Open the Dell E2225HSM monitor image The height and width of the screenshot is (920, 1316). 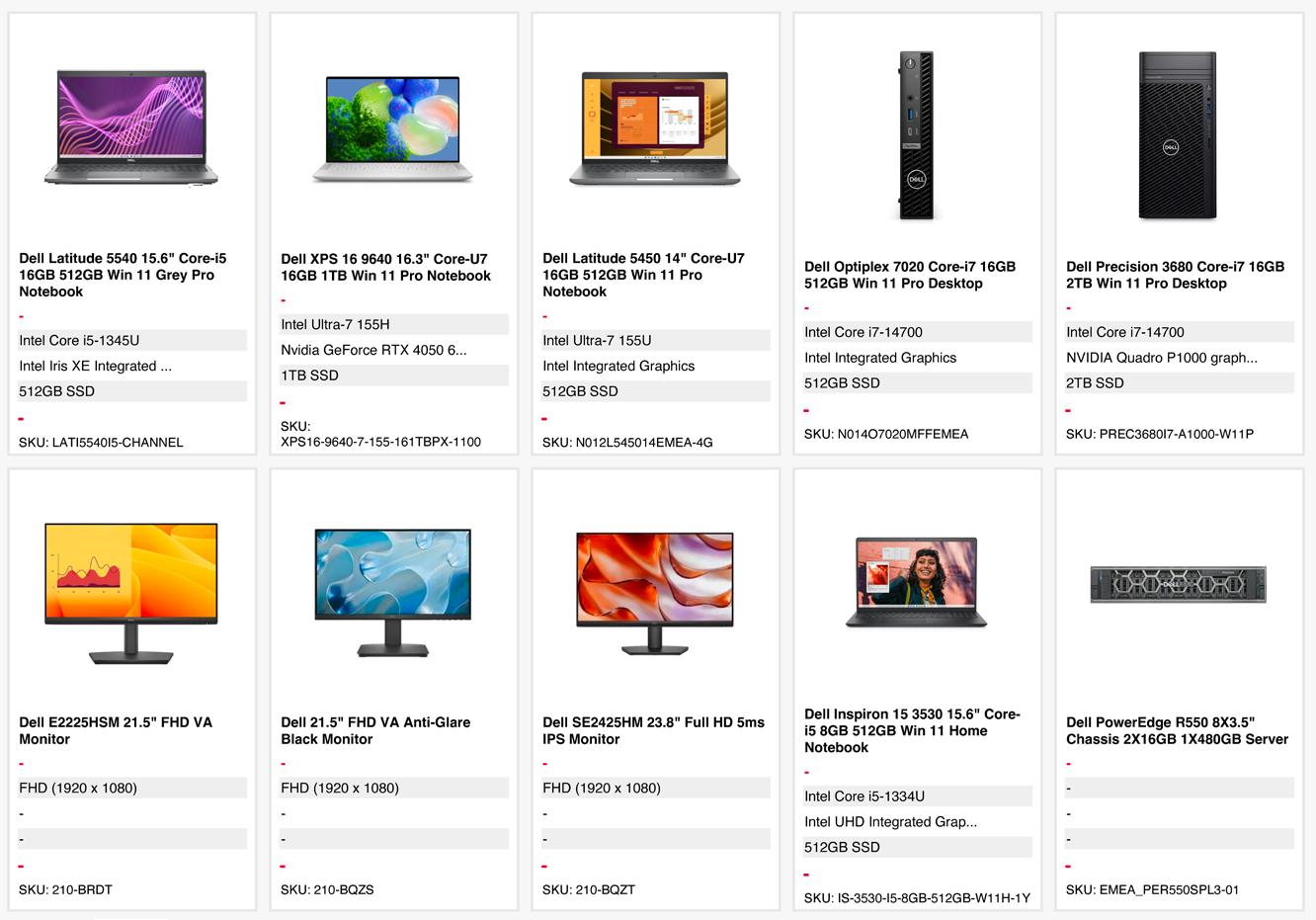pyautogui.click(x=131, y=593)
